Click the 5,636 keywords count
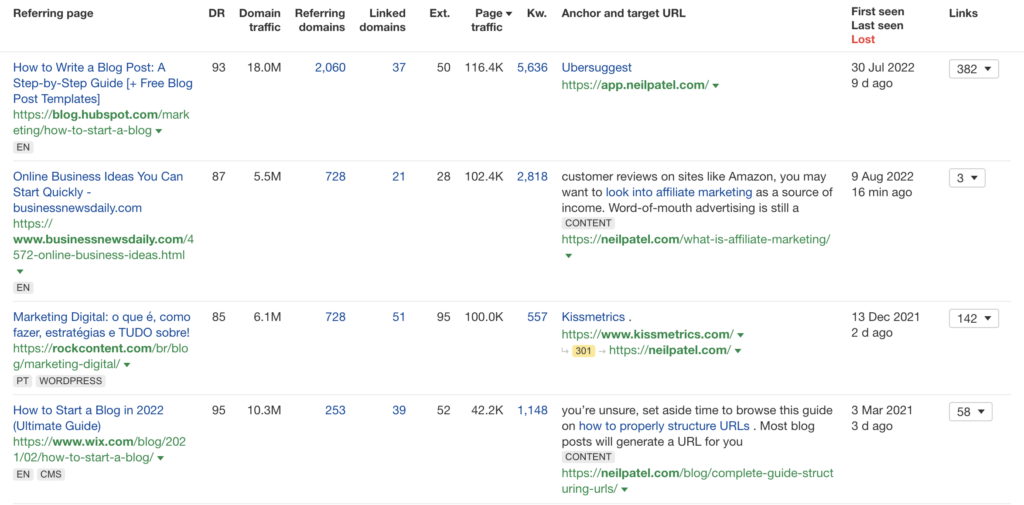Screen dimensions: 1024x505 point(532,68)
